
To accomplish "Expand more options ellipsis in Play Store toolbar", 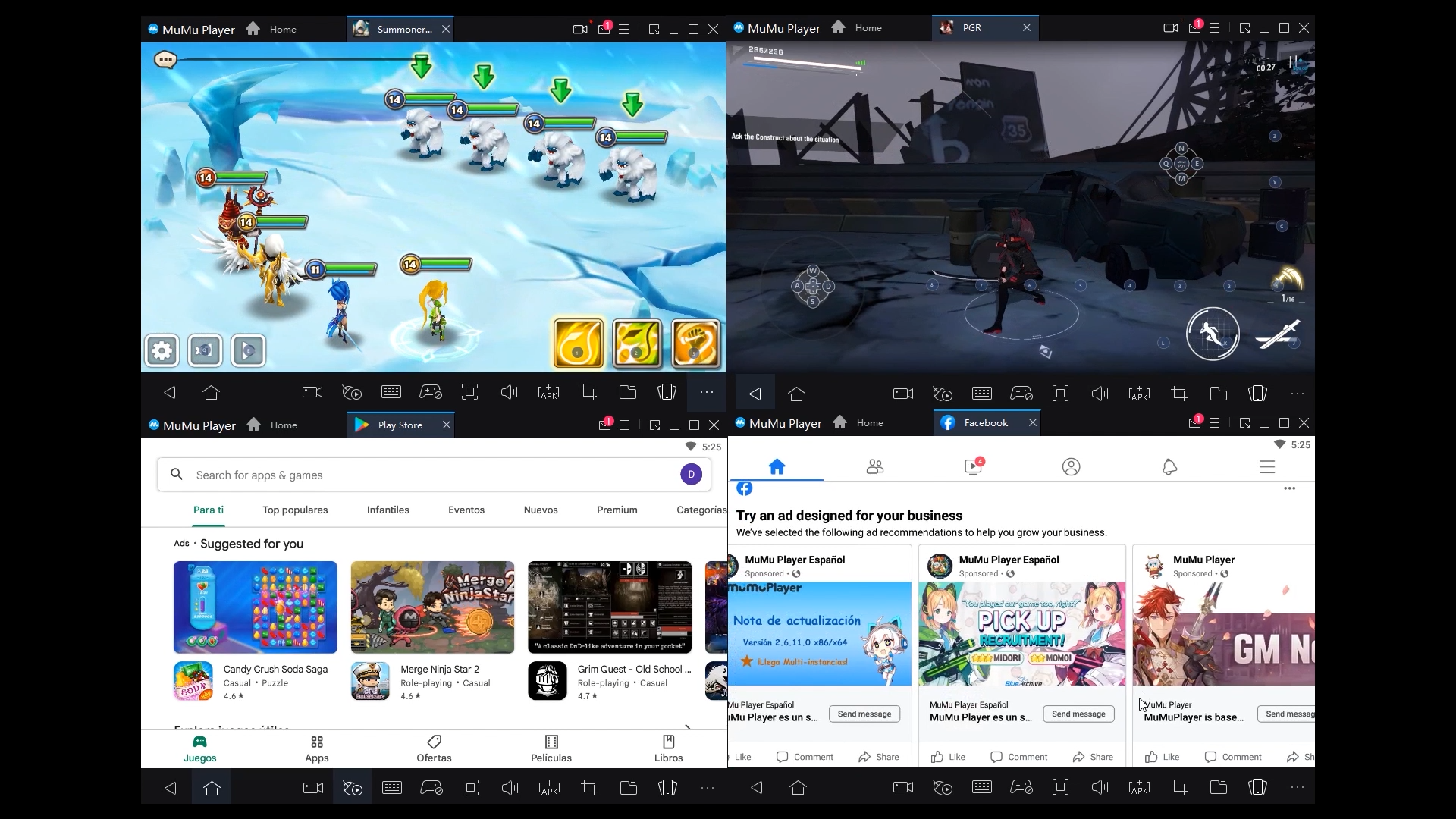I will click(x=708, y=788).
